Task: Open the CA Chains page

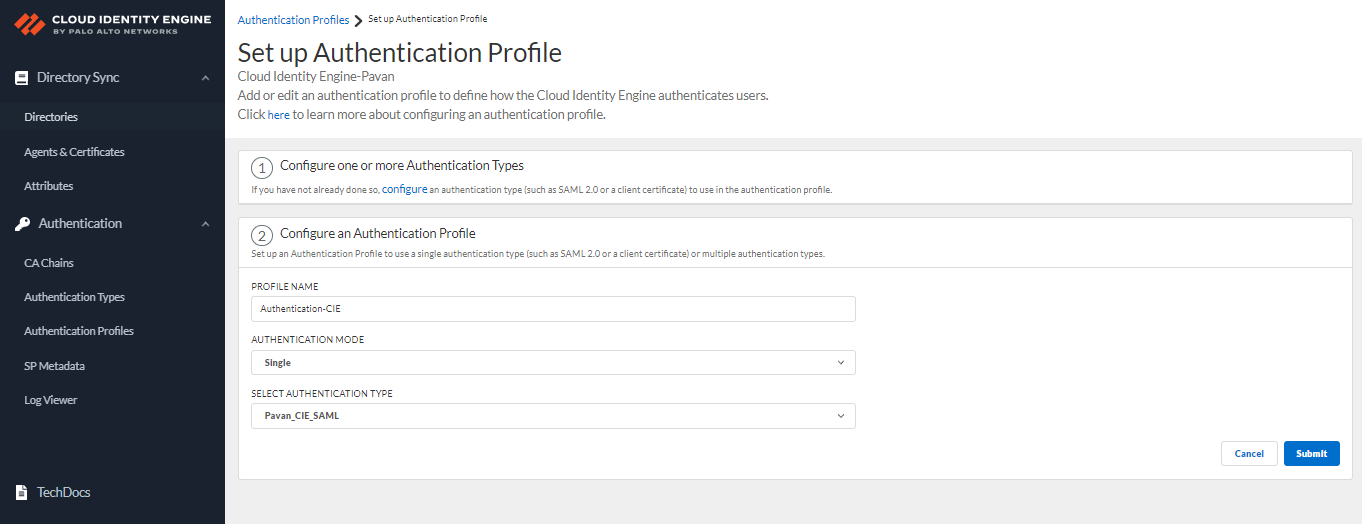Action: (49, 263)
